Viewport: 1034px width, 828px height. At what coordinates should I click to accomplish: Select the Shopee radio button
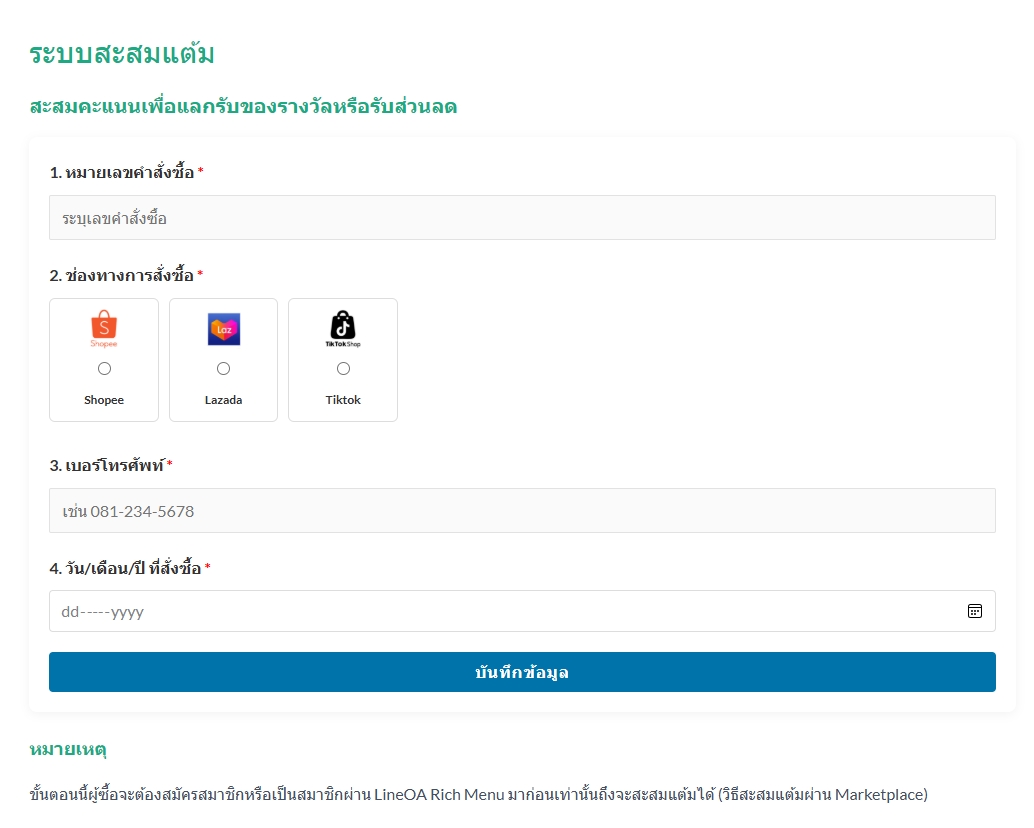coord(104,369)
